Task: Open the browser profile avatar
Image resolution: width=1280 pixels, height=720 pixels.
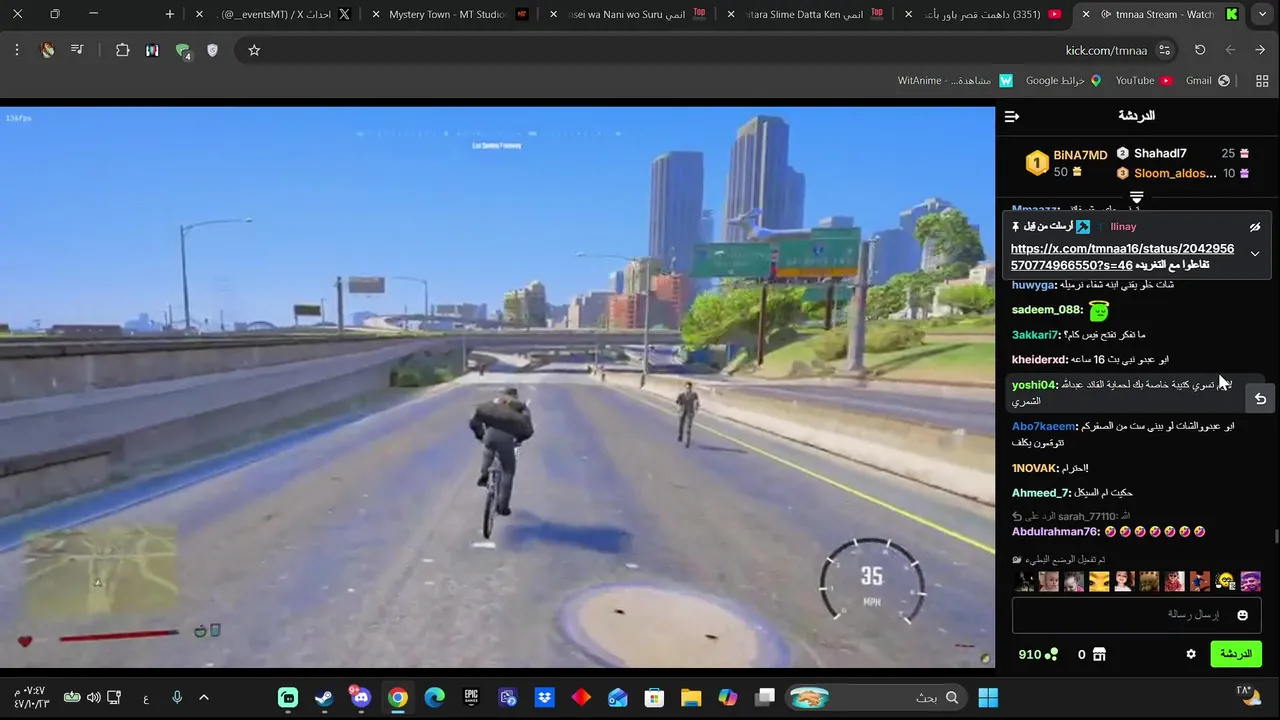Action: (47, 50)
